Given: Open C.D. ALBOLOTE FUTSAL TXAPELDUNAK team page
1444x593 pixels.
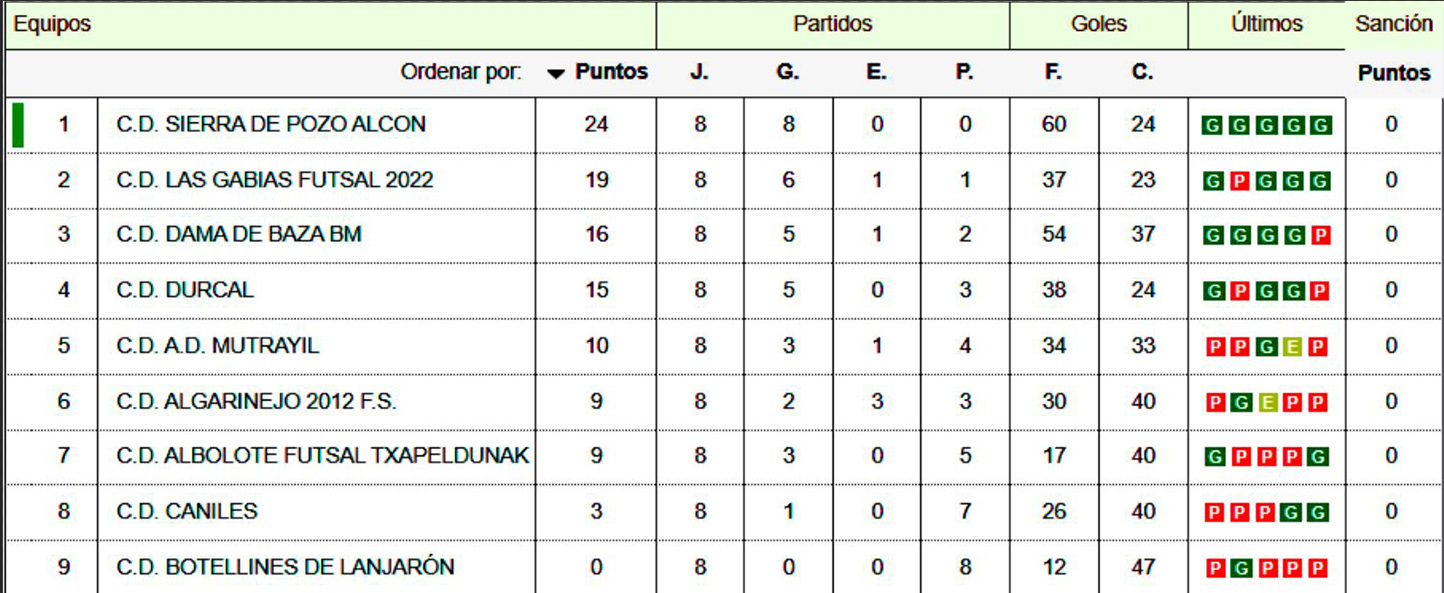Looking at the screenshot, I should tap(322, 456).
